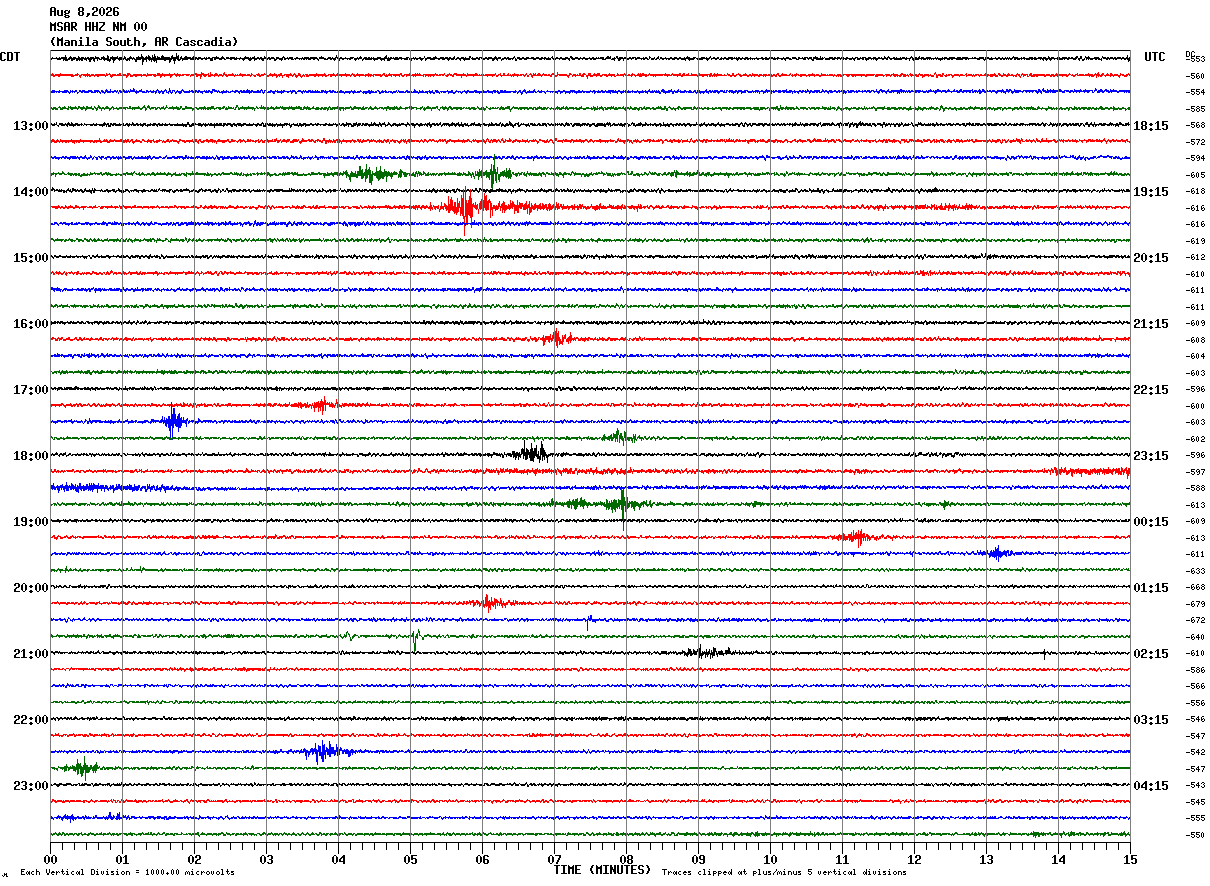Click the 19:15 UTC time label
Screen dimensions: 1210x886
1151,192
